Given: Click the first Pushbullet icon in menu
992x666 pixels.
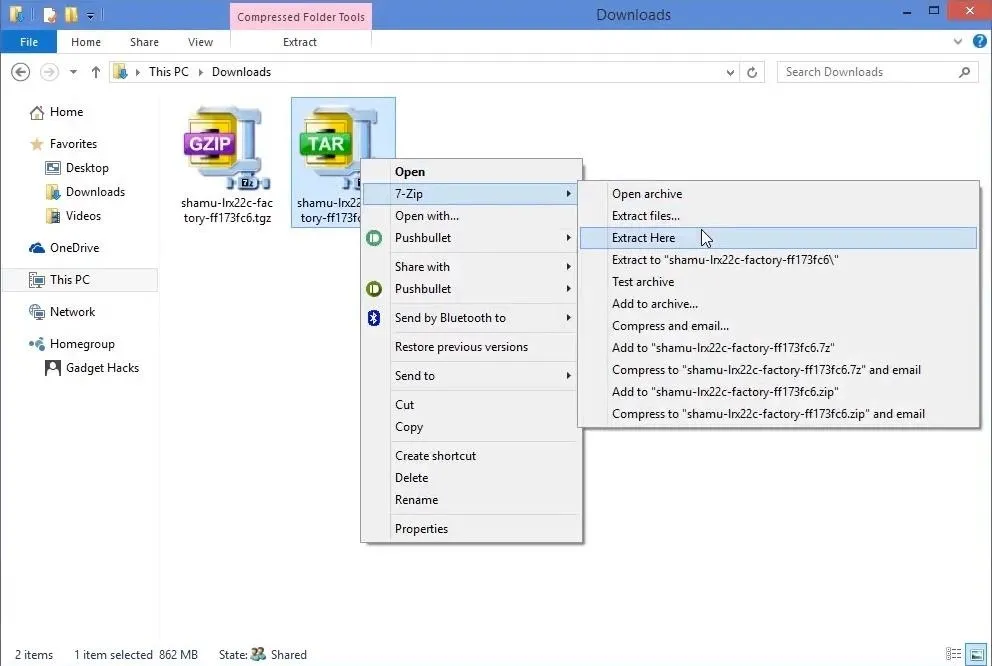Looking at the screenshot, I should (x=374, y=238).
